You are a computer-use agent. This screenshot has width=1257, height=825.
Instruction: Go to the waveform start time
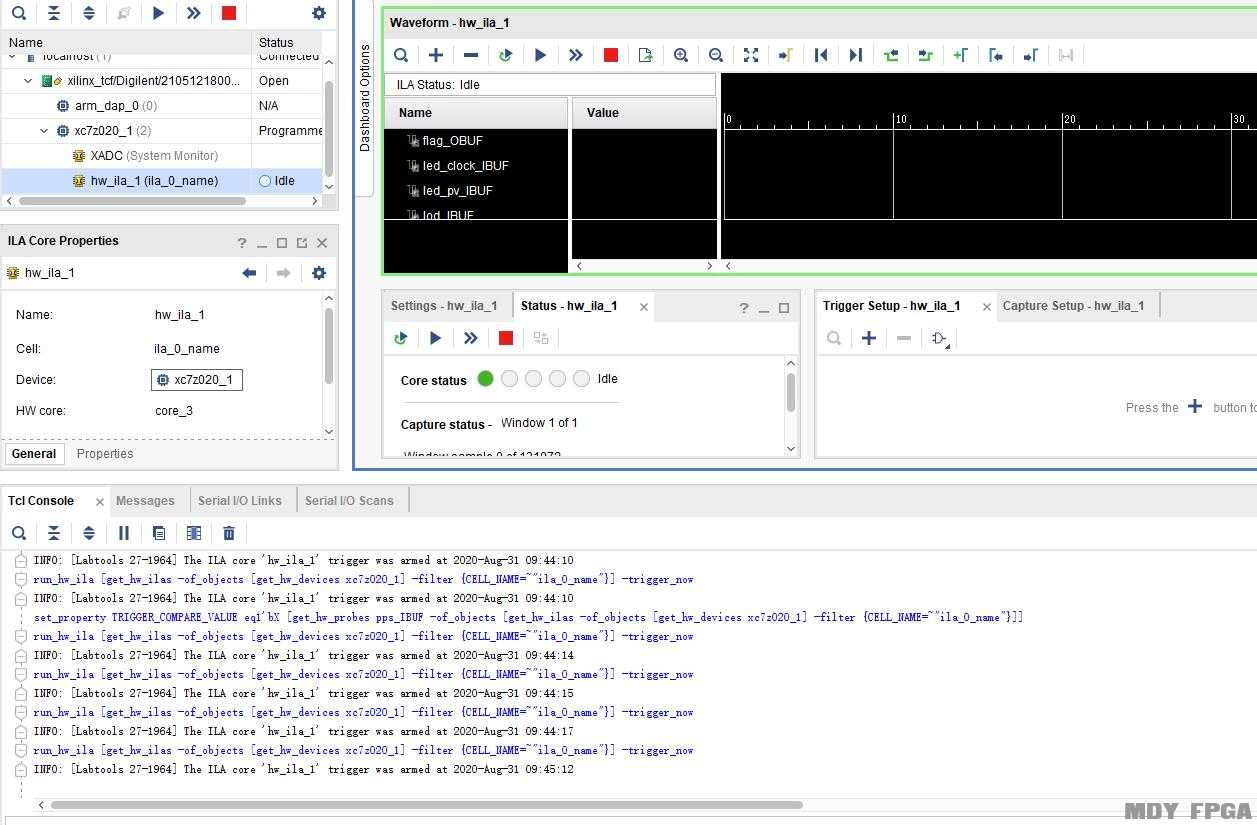820,55
